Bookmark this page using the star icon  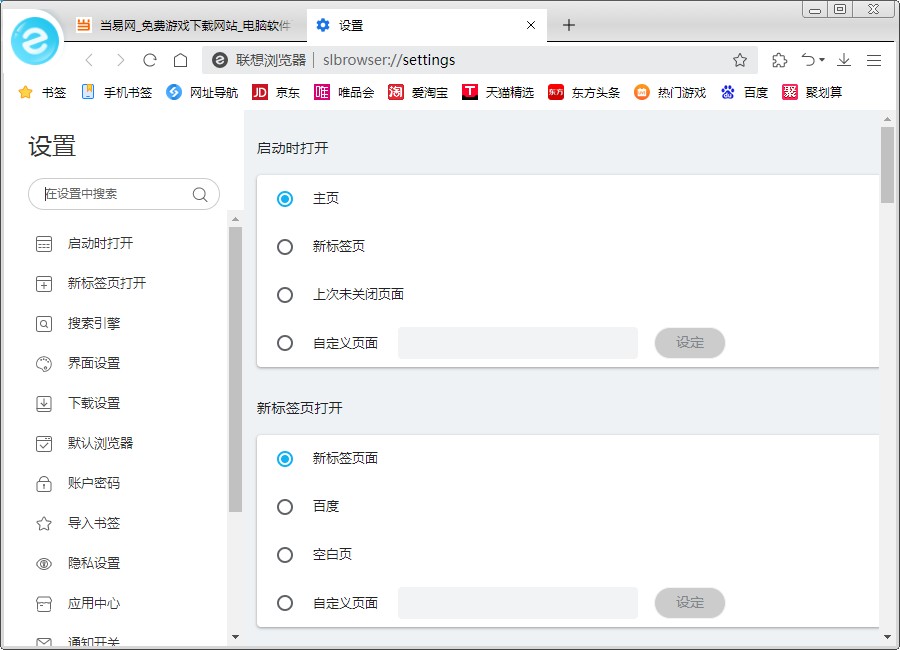point(740,60)
